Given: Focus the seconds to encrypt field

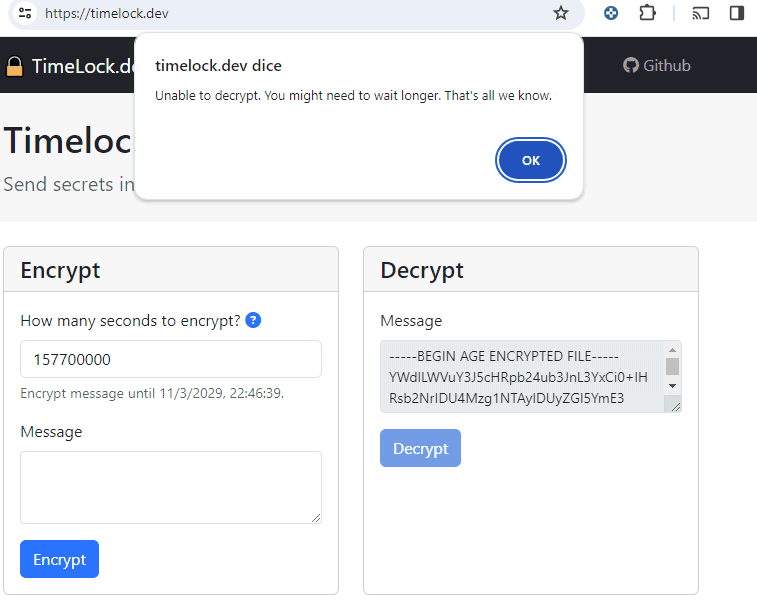Looking at the screenshot, I should point(170,359).
